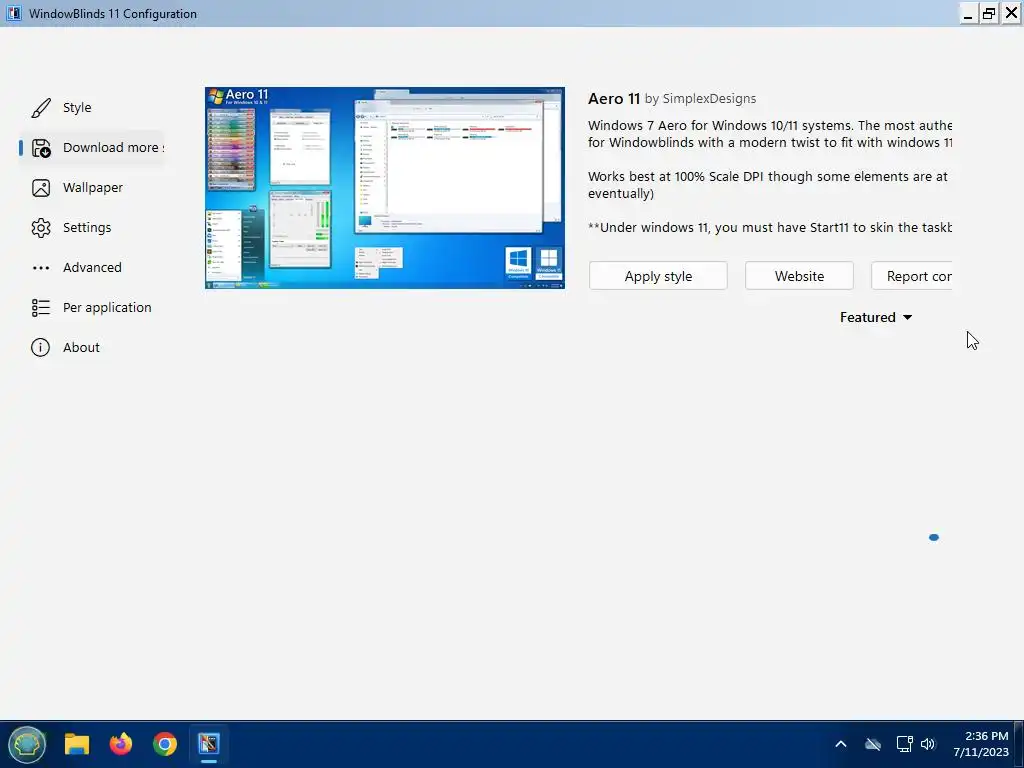Click the Aero 11 preview thumbnail

click(385, 187)
